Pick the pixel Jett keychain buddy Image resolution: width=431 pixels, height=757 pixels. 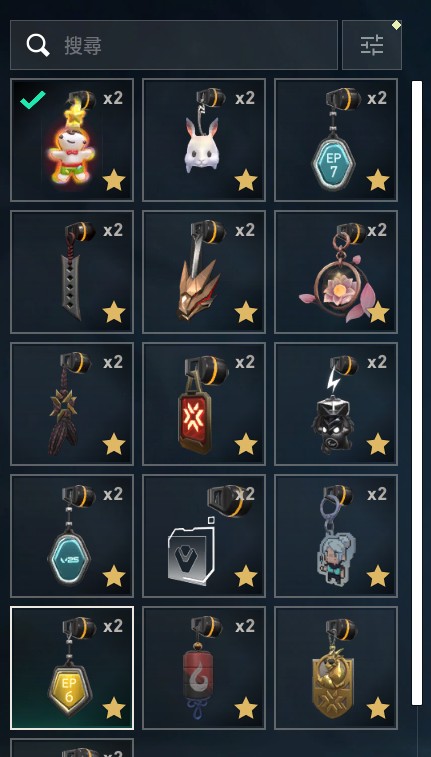point(336,536)
